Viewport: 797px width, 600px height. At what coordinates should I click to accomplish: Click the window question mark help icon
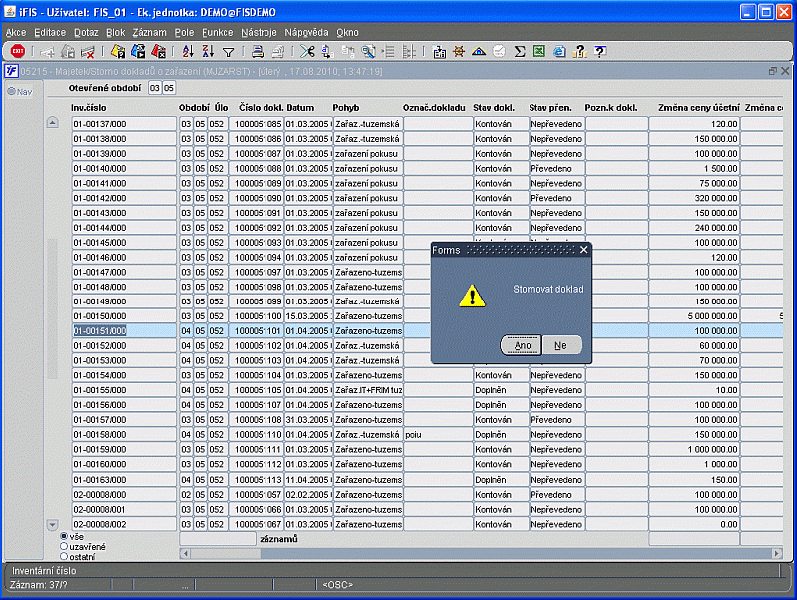tap(600, 51)
